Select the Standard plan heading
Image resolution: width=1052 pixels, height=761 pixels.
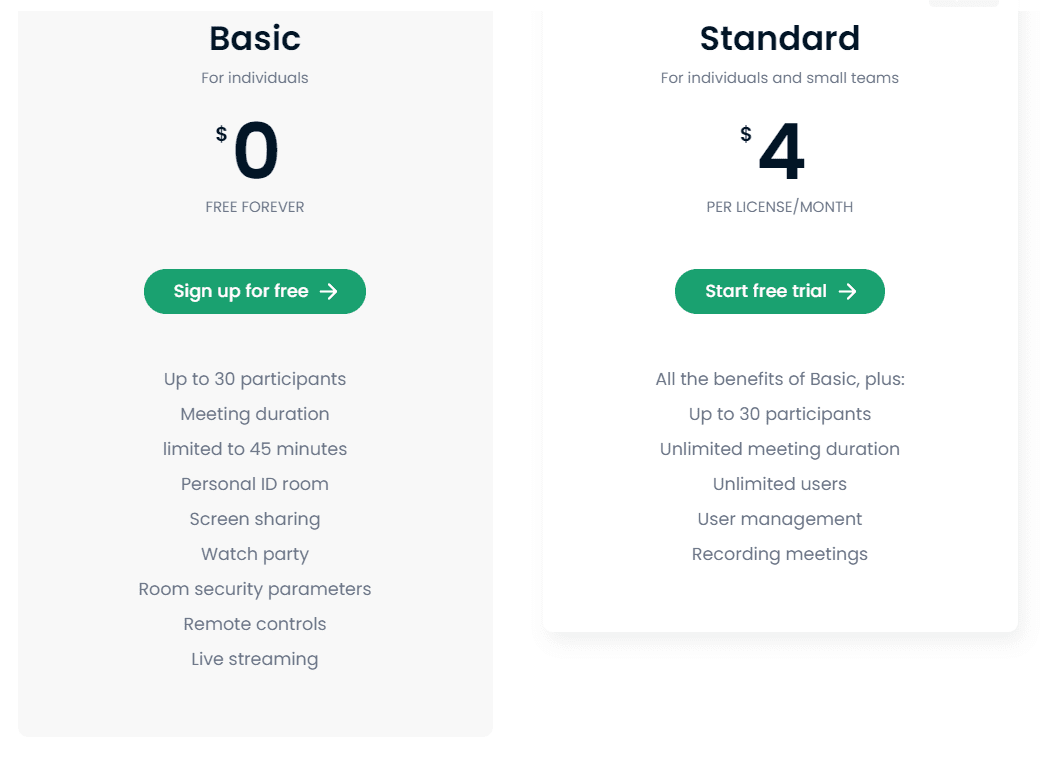pos(780,38)
